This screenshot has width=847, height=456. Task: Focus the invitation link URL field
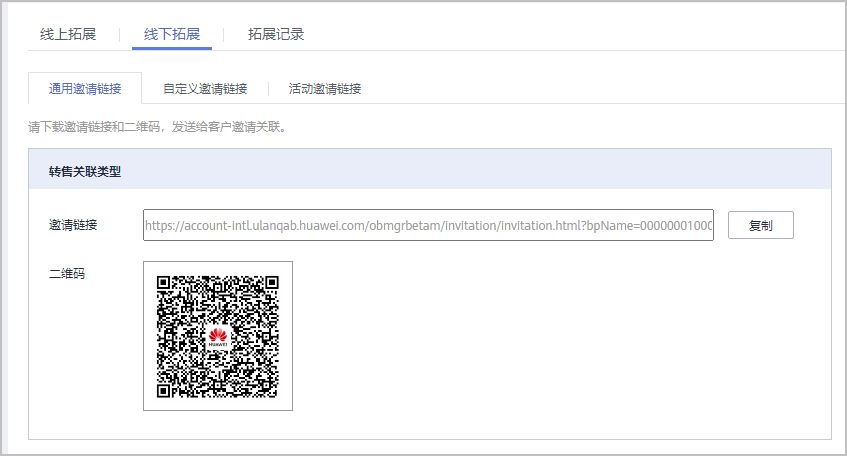(x=428, y=225)
